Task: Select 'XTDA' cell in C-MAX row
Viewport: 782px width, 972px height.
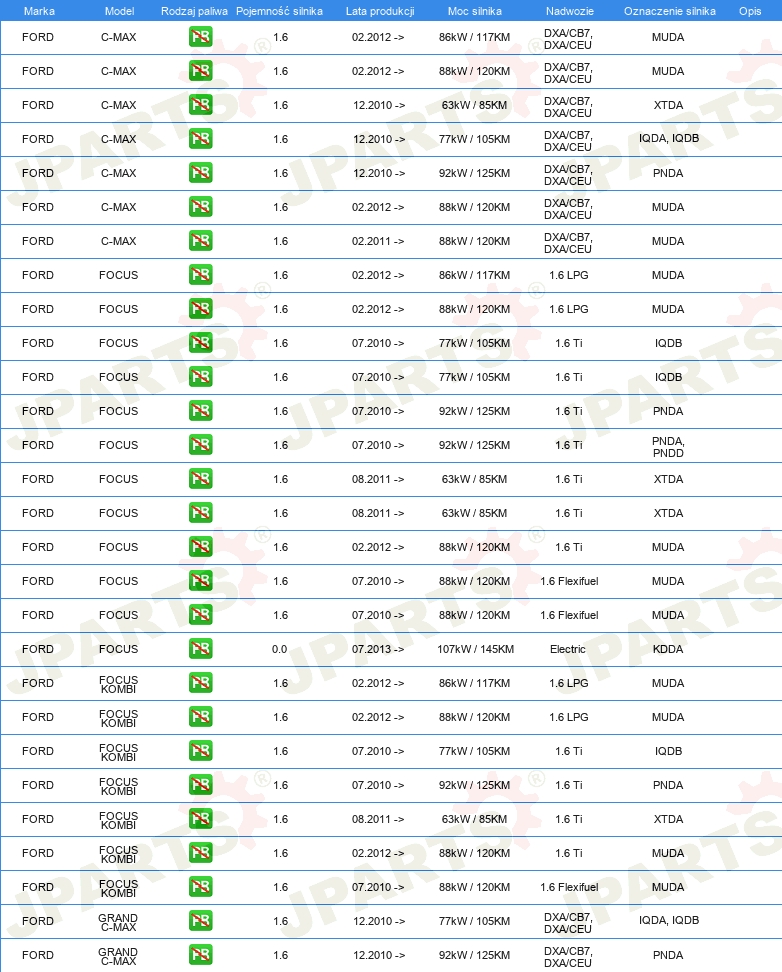Action: (x=668, y=105)
